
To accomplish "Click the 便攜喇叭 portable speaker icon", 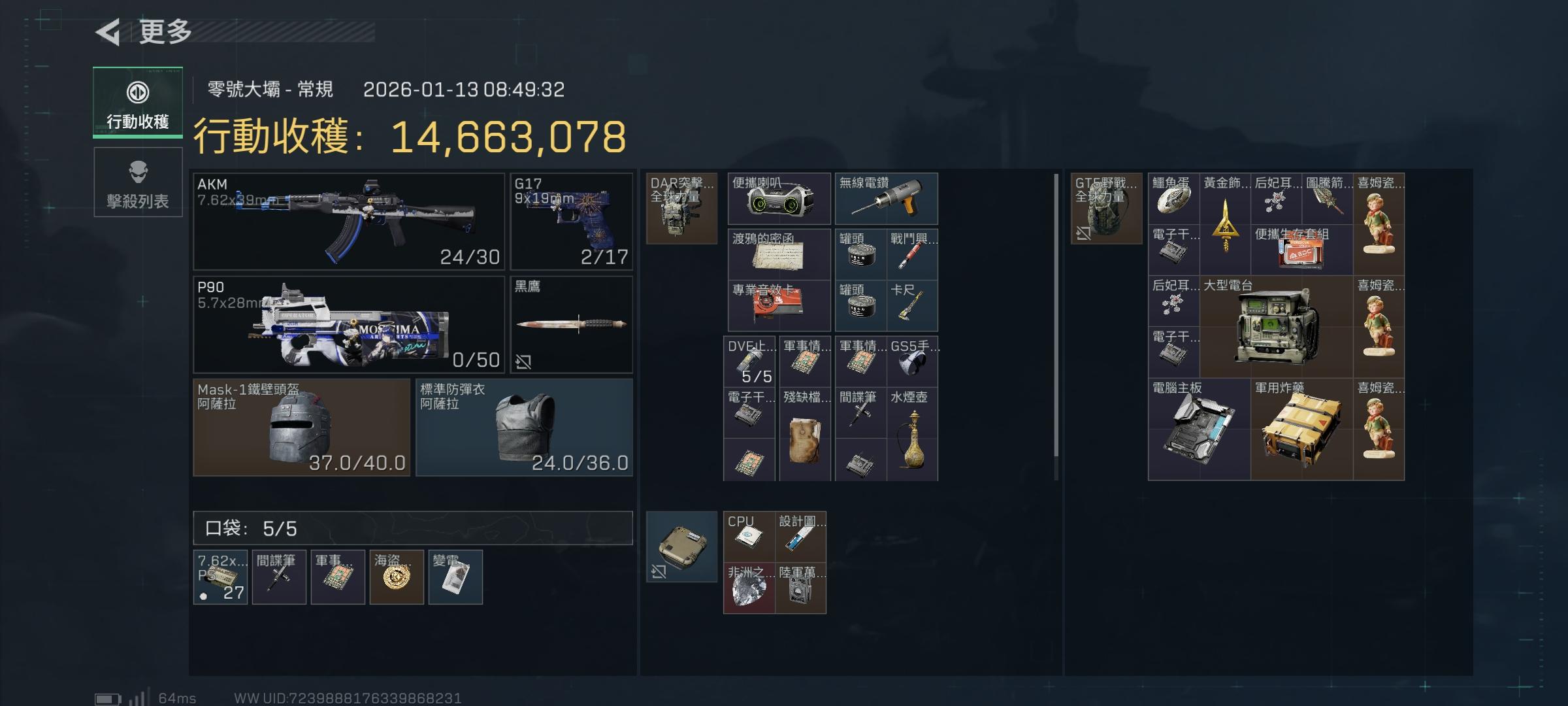I will point(779,199).
